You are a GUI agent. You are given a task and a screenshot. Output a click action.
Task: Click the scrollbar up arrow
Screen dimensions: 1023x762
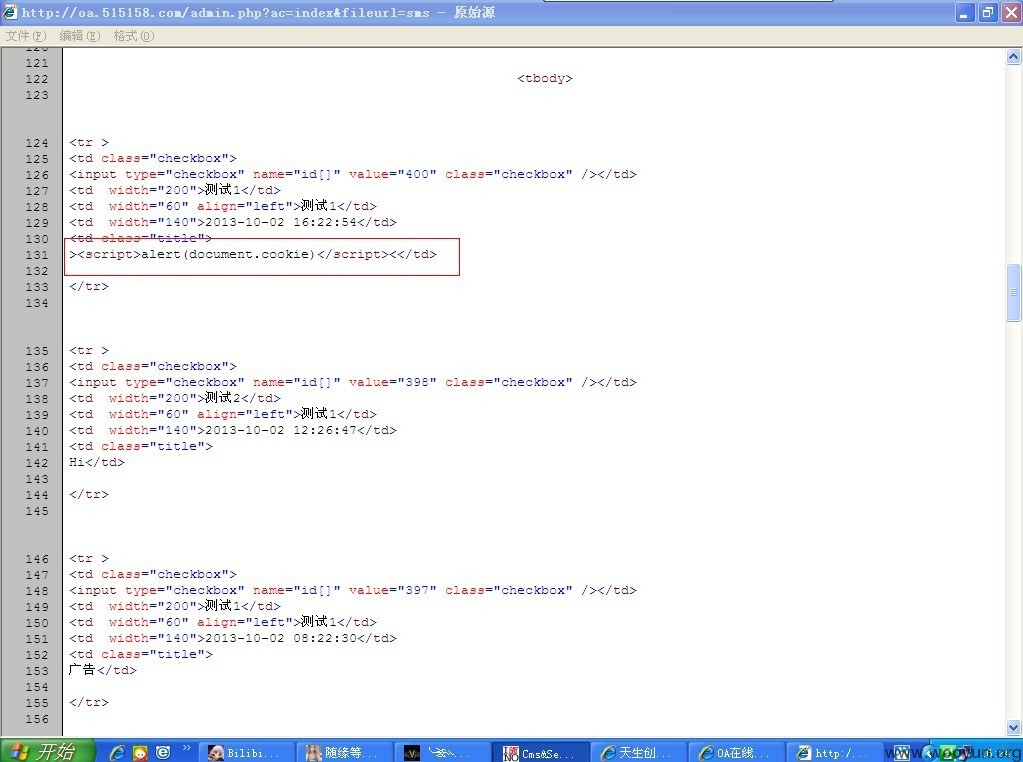pyautogui.click(x=1013, y=57)
